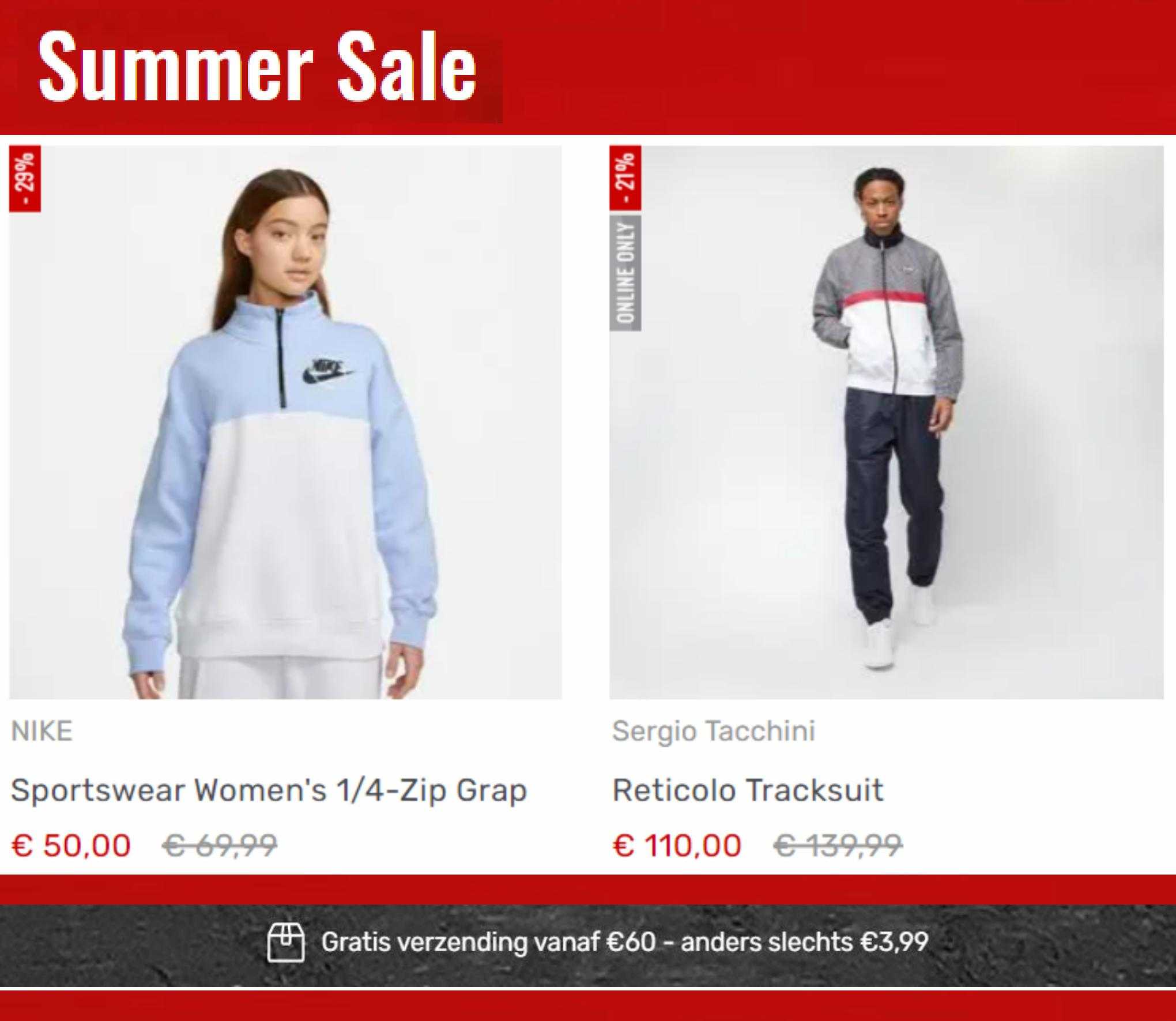The image size is (1176, 1021).
Task: Click the ONLINE ONLY label badge
Action: (625, 273)
